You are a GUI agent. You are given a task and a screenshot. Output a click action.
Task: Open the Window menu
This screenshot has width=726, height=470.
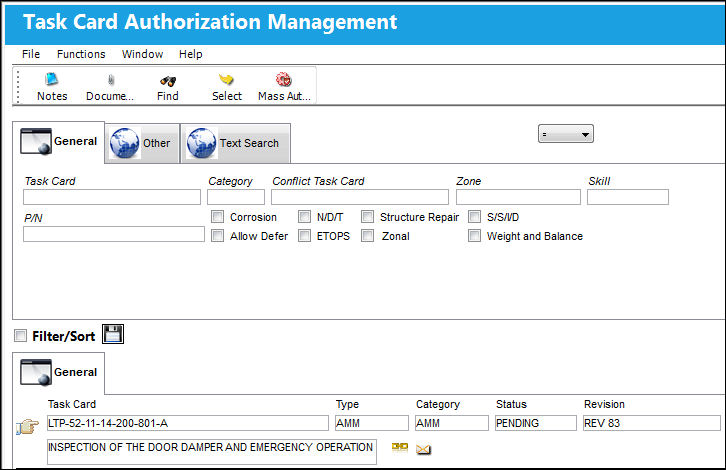coord(142,54)
